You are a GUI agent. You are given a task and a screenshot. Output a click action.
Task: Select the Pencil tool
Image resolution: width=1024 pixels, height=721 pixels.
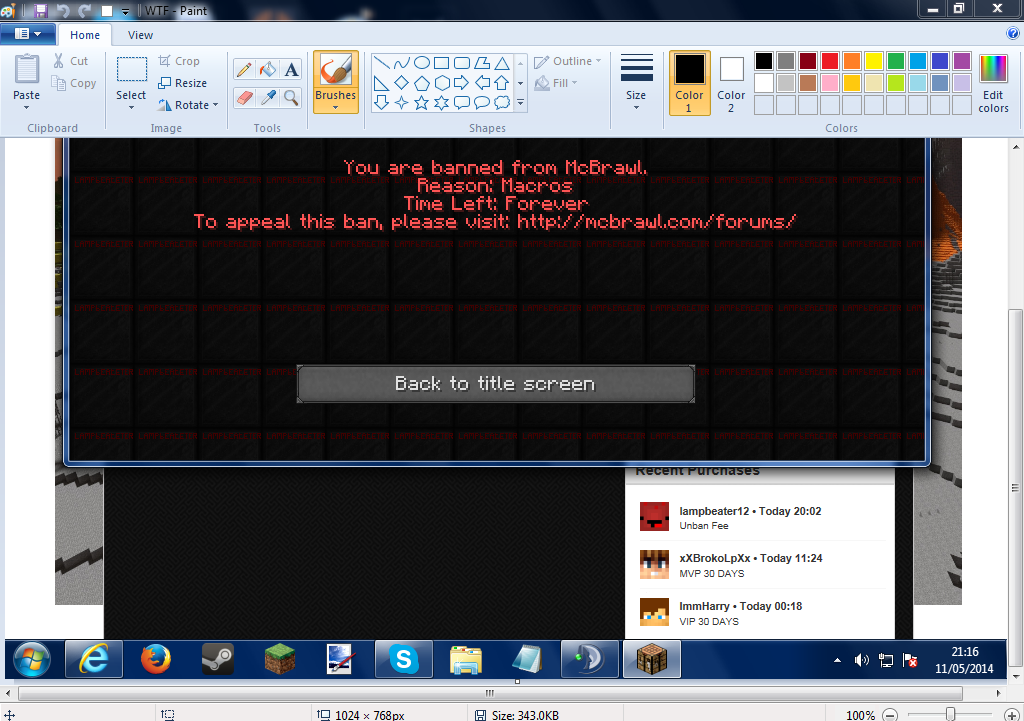coord(244,69)
